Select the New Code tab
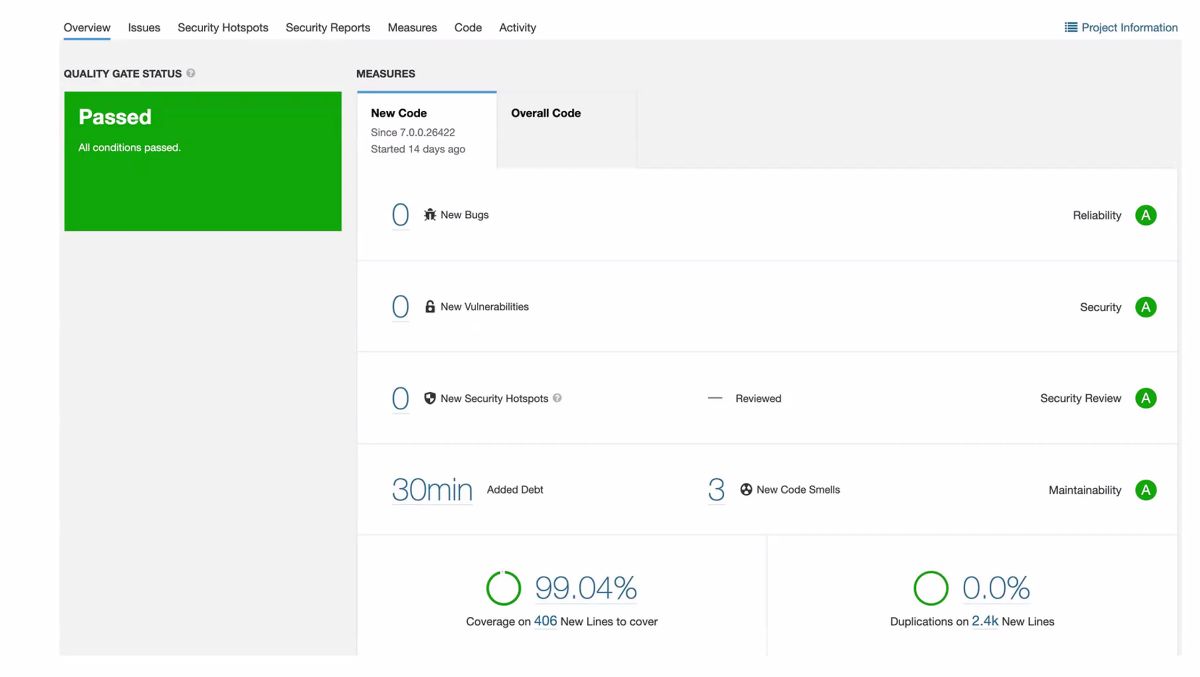Viewport: 1200px width, 677px height. tap(427, 130)
